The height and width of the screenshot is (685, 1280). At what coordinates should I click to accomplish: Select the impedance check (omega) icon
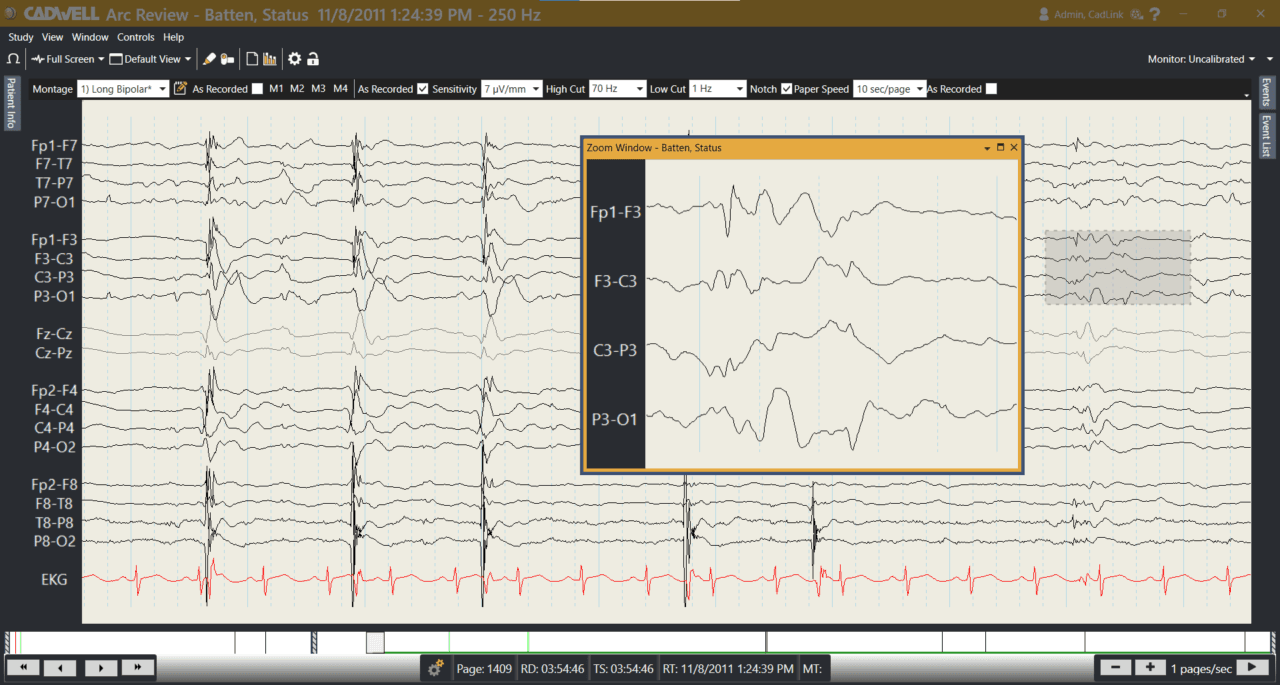tap(13, 58)
